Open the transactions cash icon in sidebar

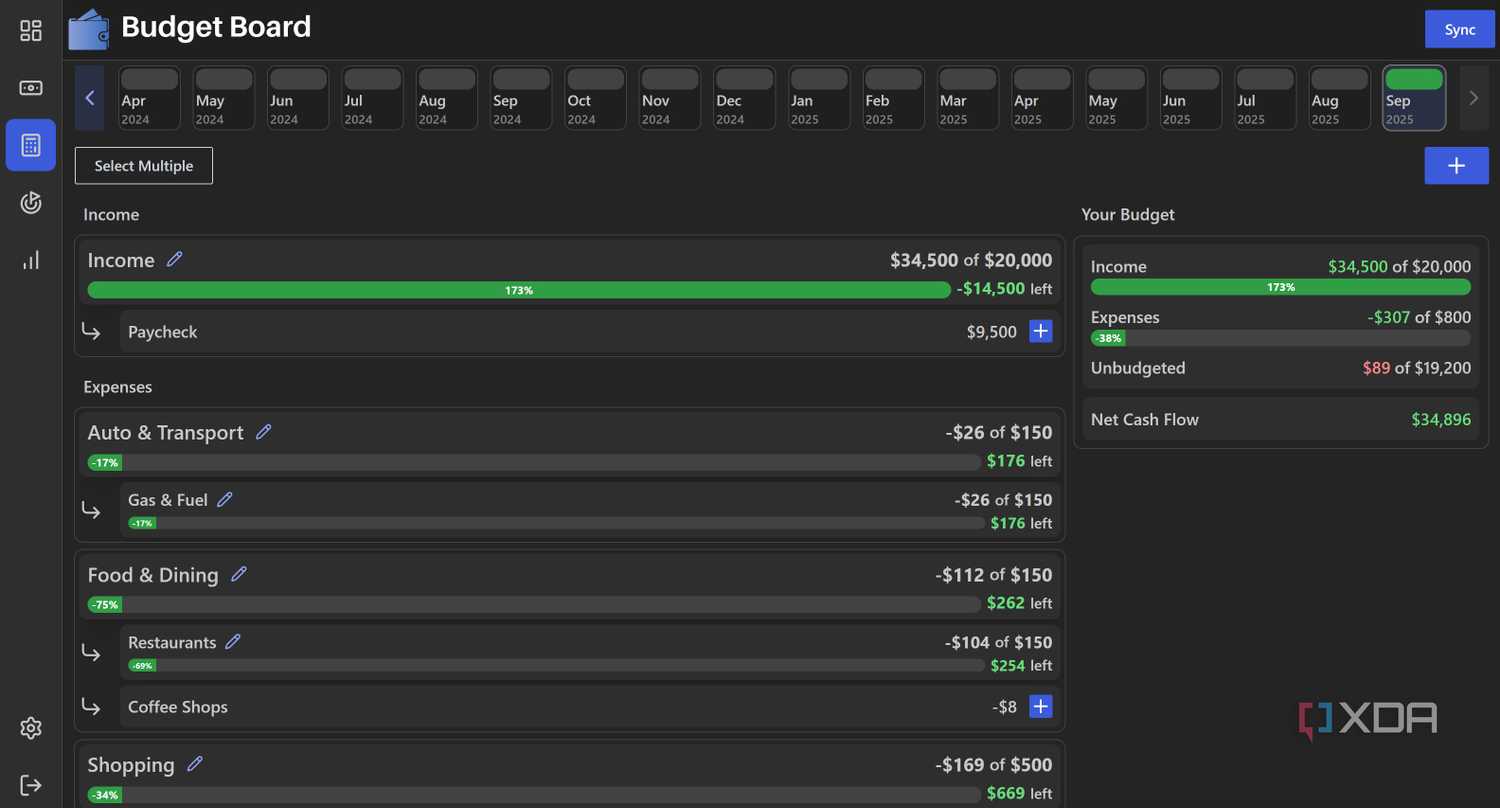coord(31,88)
